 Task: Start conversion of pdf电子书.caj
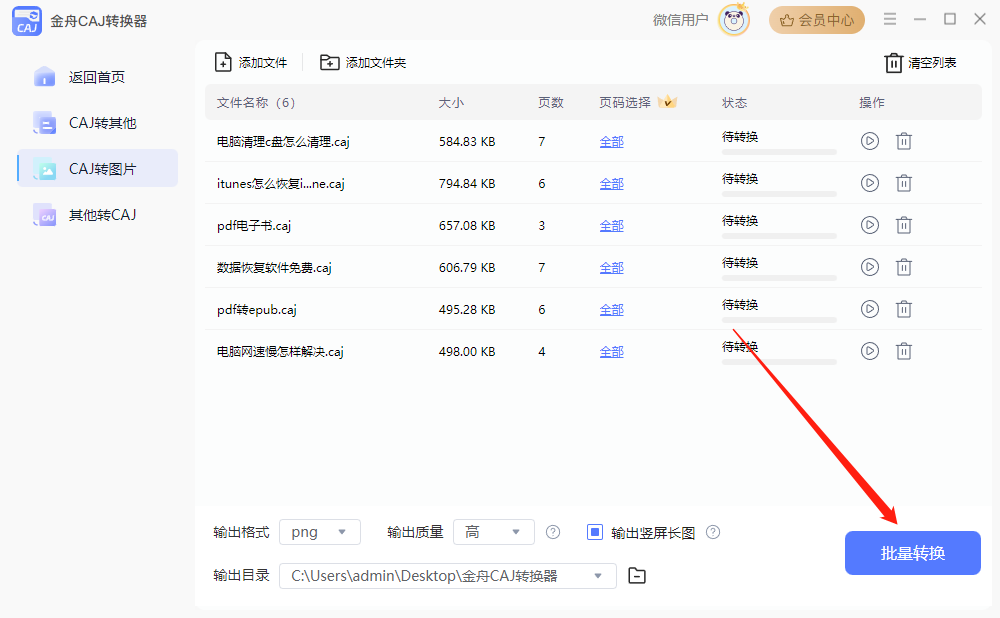[x=869, y=225]
